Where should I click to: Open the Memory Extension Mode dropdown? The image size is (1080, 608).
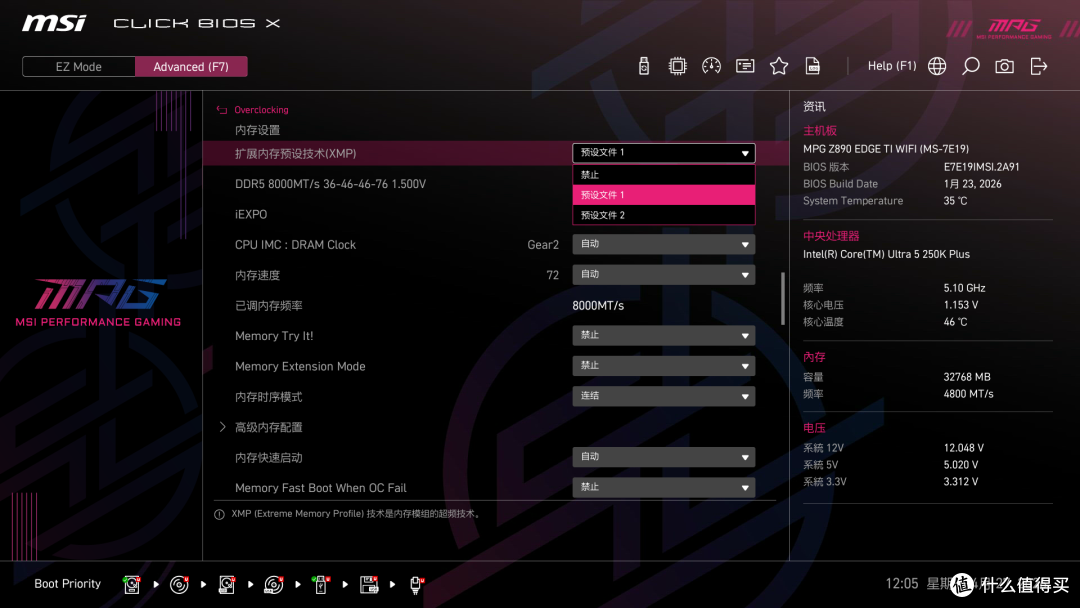663,366
